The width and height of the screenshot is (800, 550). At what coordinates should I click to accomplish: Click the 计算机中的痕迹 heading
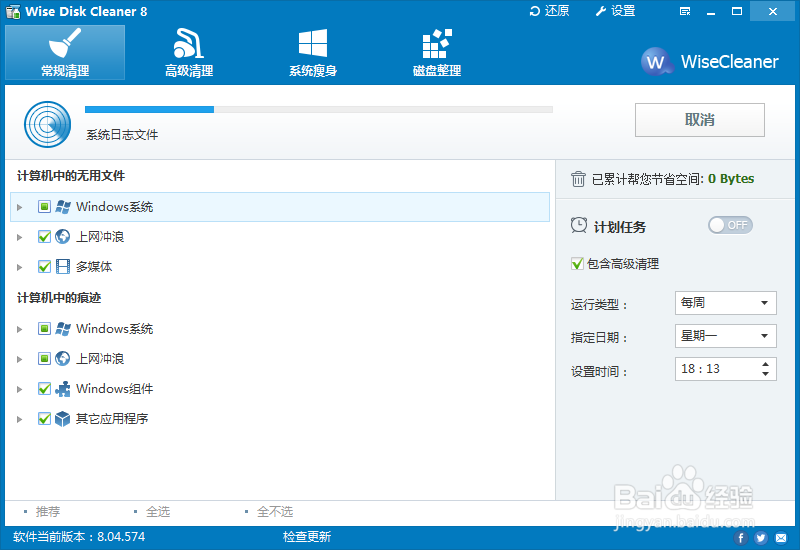tap(59, 298)
